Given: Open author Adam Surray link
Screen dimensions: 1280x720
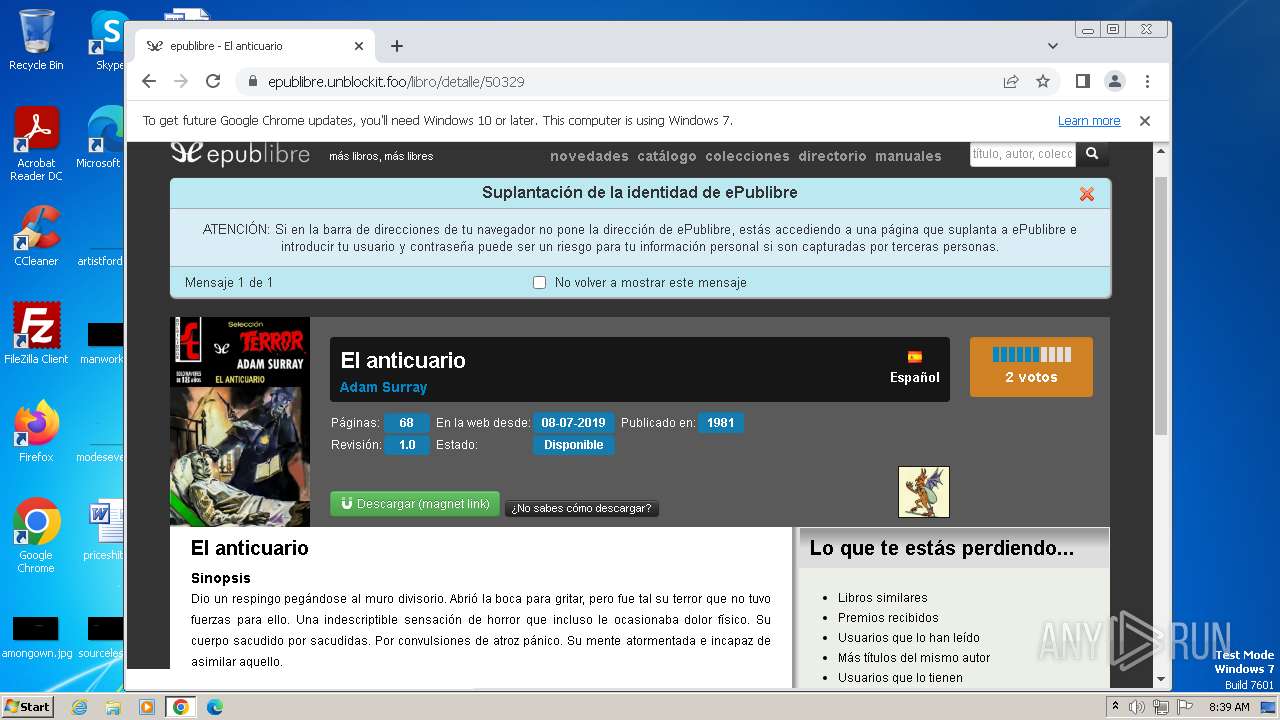Looking at the screenshot, I should (x=383, y=387).
